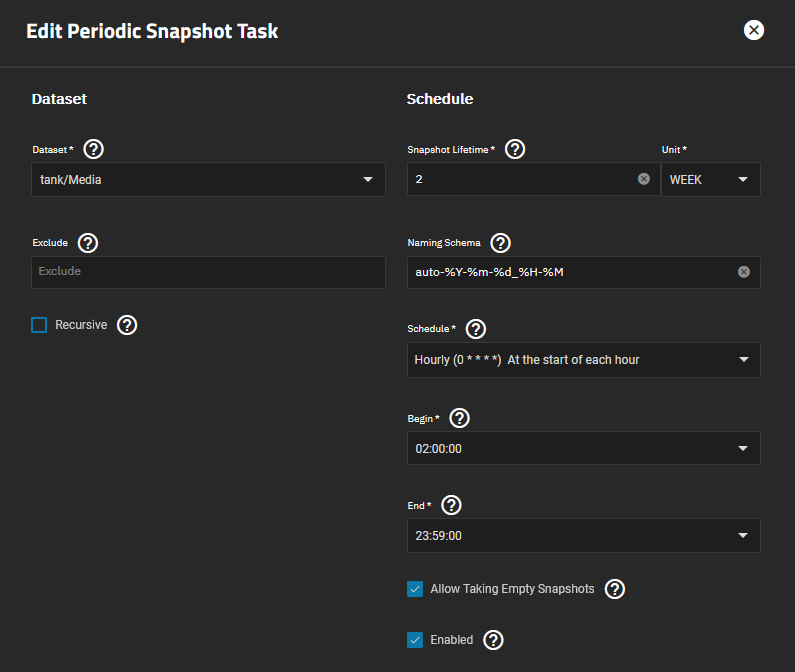795x672 pixels.
Task: Show Naming Schema help tooltip
Action: pos(501,242)
